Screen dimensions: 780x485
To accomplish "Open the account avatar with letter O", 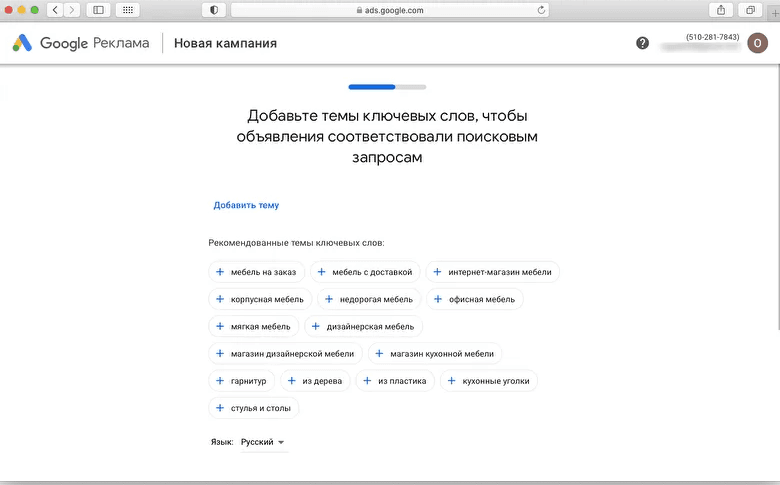I will tap(757, 43).
